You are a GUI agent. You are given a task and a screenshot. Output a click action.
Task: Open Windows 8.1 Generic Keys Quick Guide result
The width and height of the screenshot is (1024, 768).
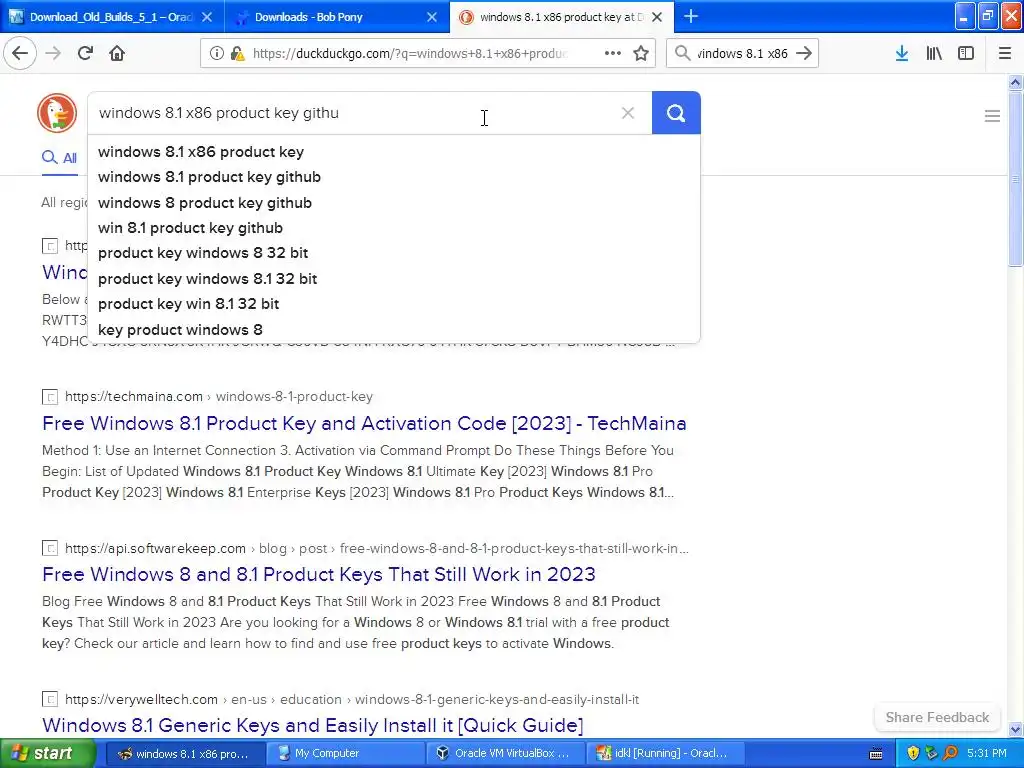coord(312,725)
